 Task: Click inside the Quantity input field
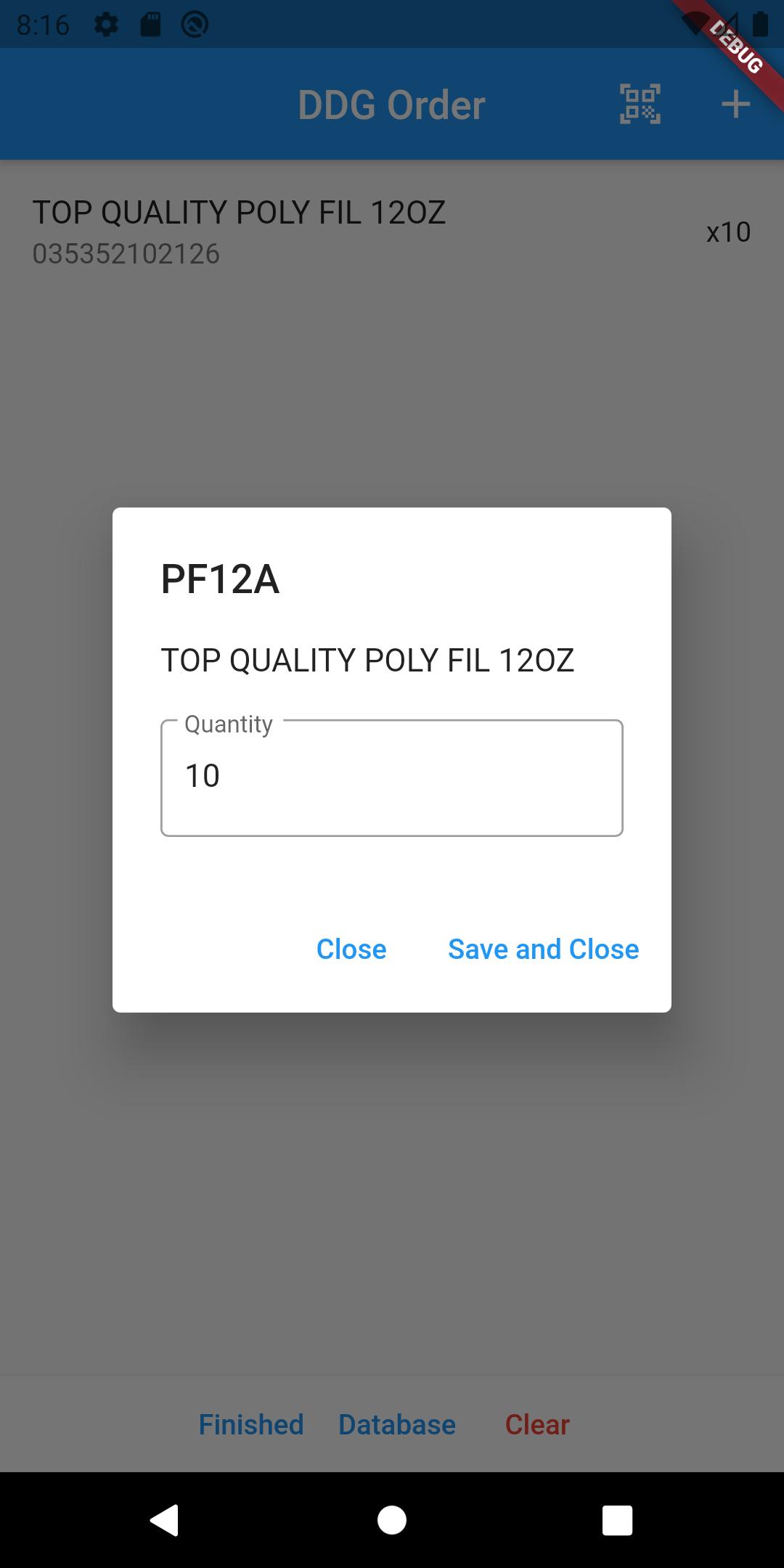(x=392, y=777)
